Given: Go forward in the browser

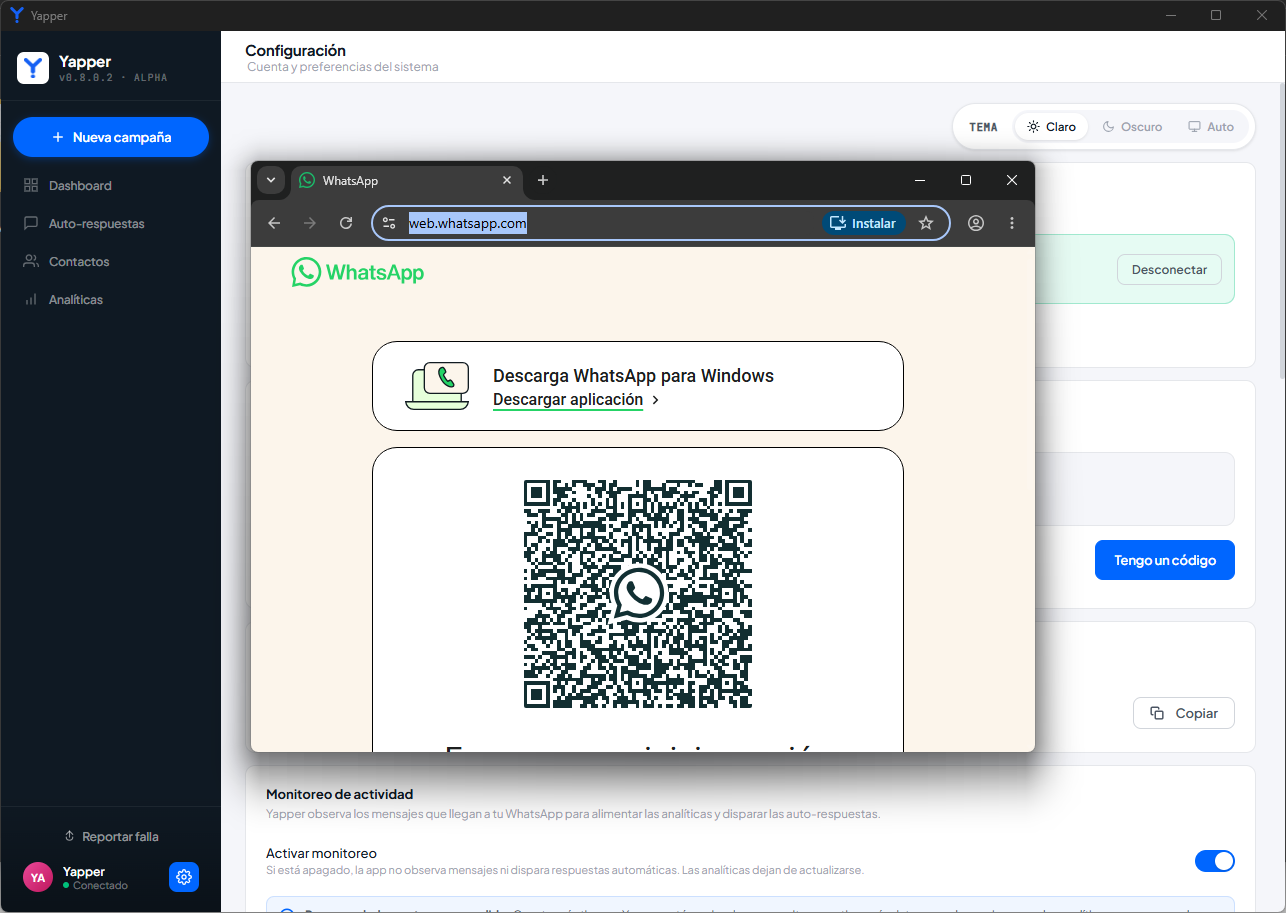Looking at the screenshot, I should (x=310, y=223).
